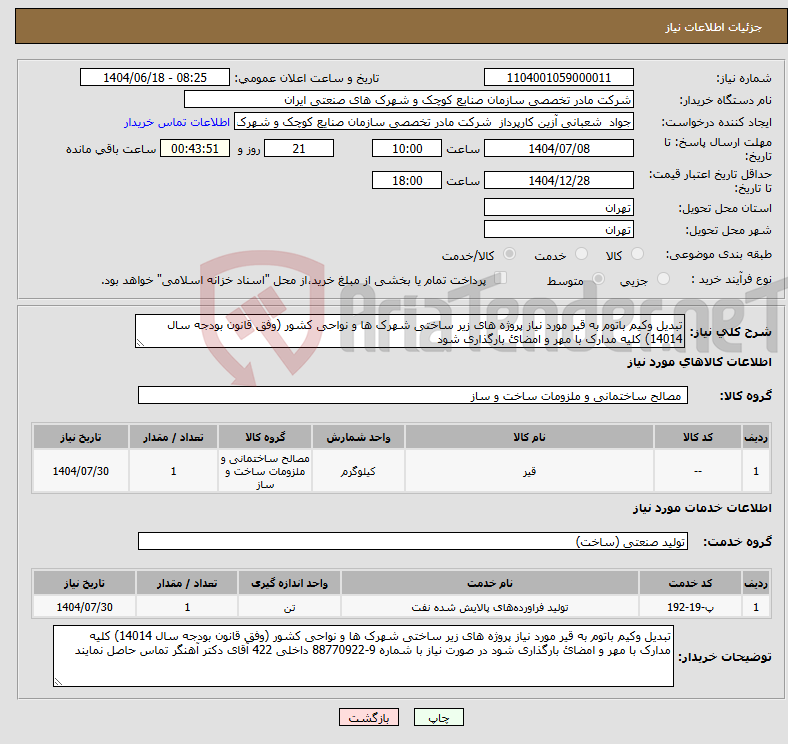Click the نام خدمت column header

point(490,583)
